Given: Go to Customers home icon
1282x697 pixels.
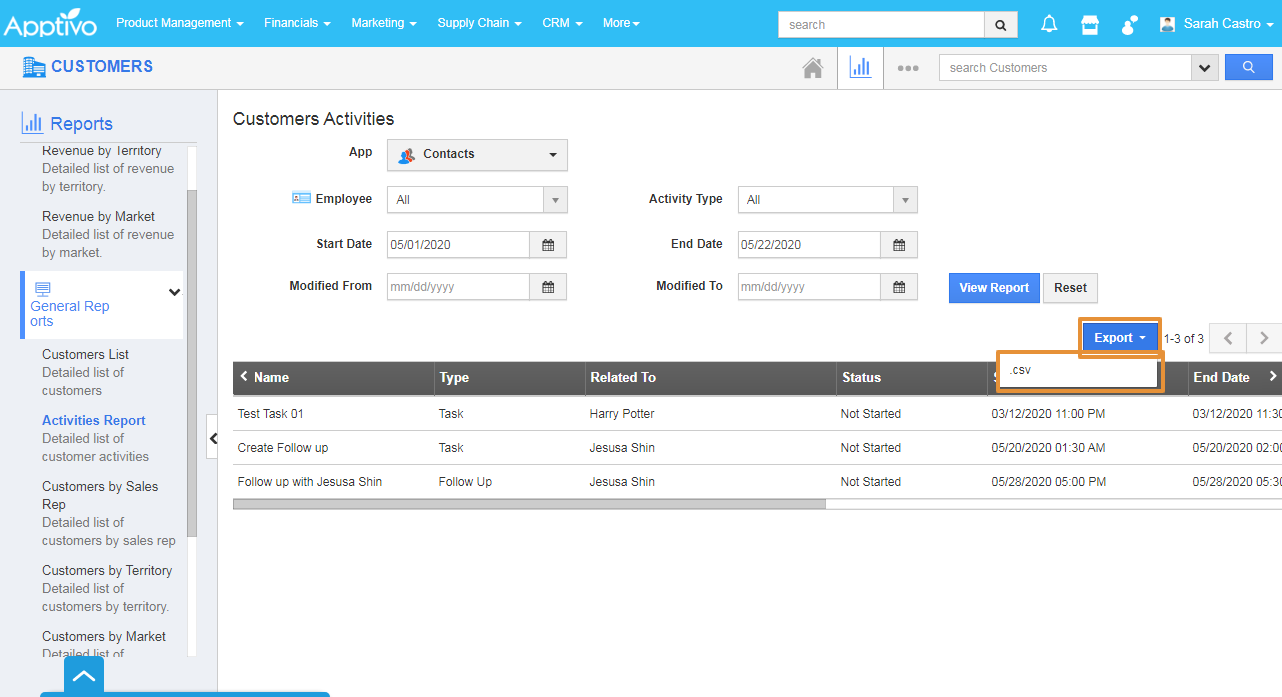Looking at the screenshot, I should (813, 68).
